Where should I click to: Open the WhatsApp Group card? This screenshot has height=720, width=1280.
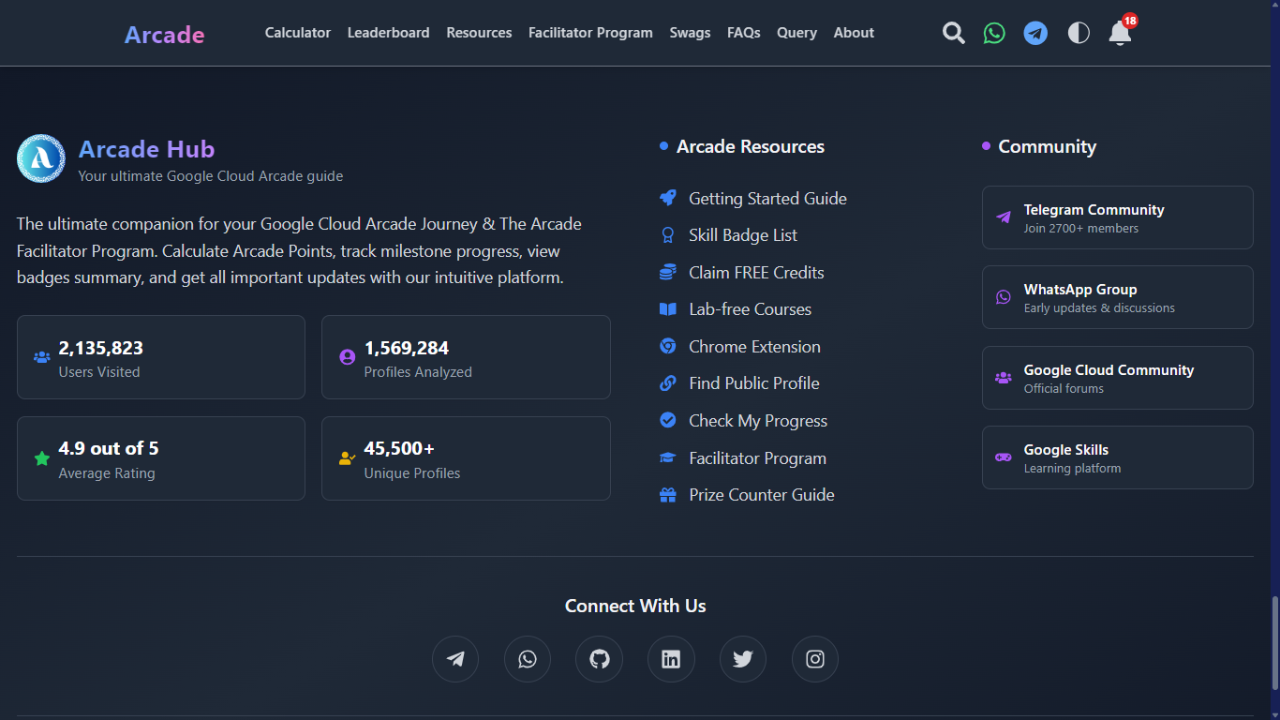[1117, 297]
